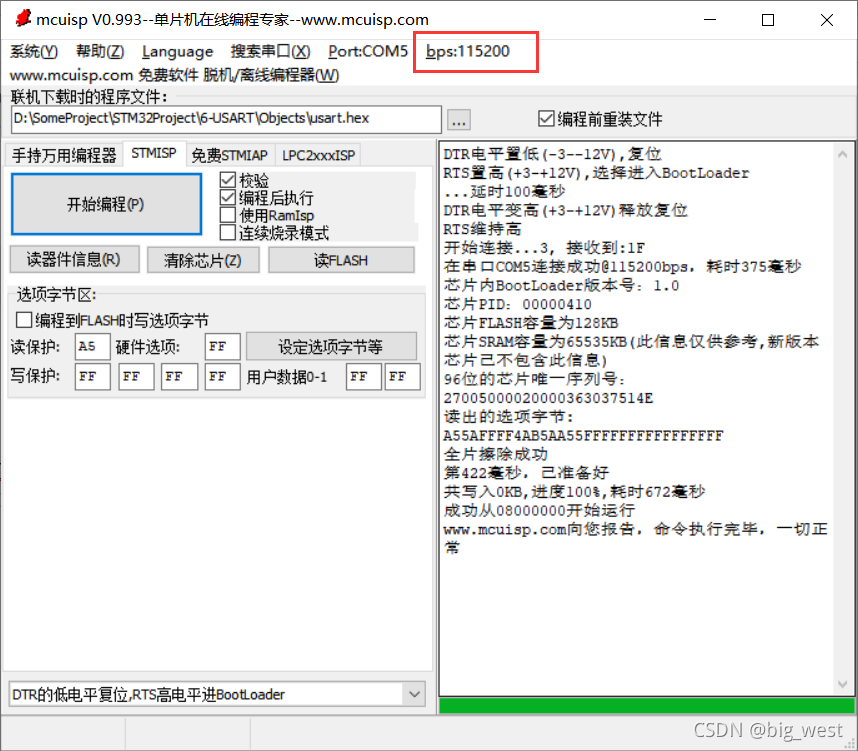Switch to LPC2xxxISP tab

318,155
